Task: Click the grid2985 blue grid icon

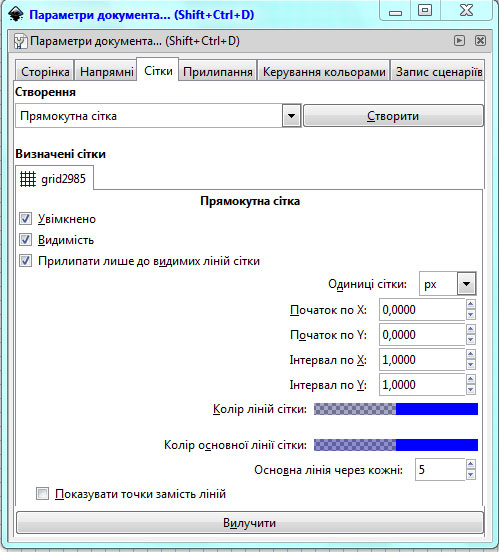Action: [28, 179]
